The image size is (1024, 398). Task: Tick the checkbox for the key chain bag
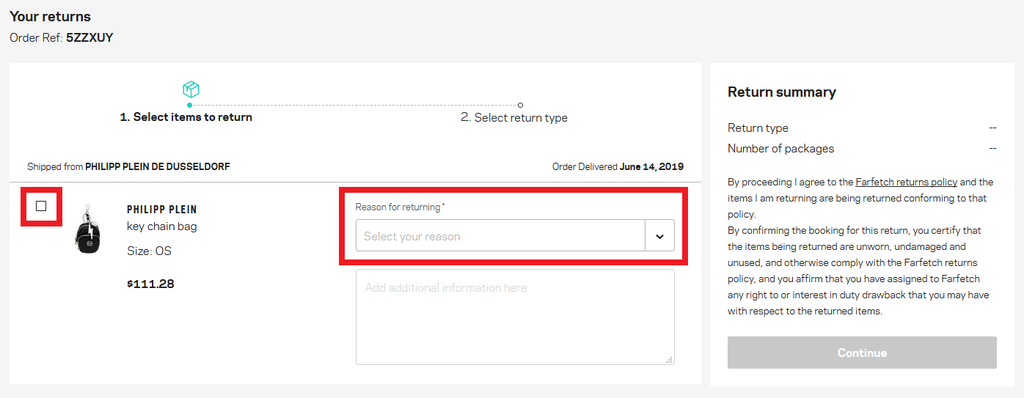point(41,207)
